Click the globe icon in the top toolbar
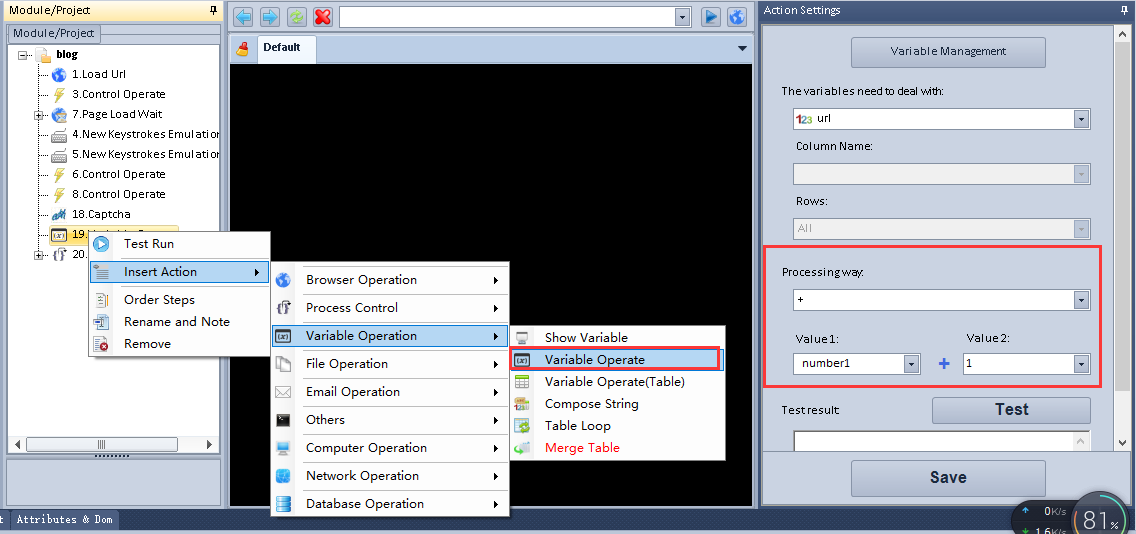Image resolution: width=1136 pixels, height=534 pixels. [x=737, y=17]
